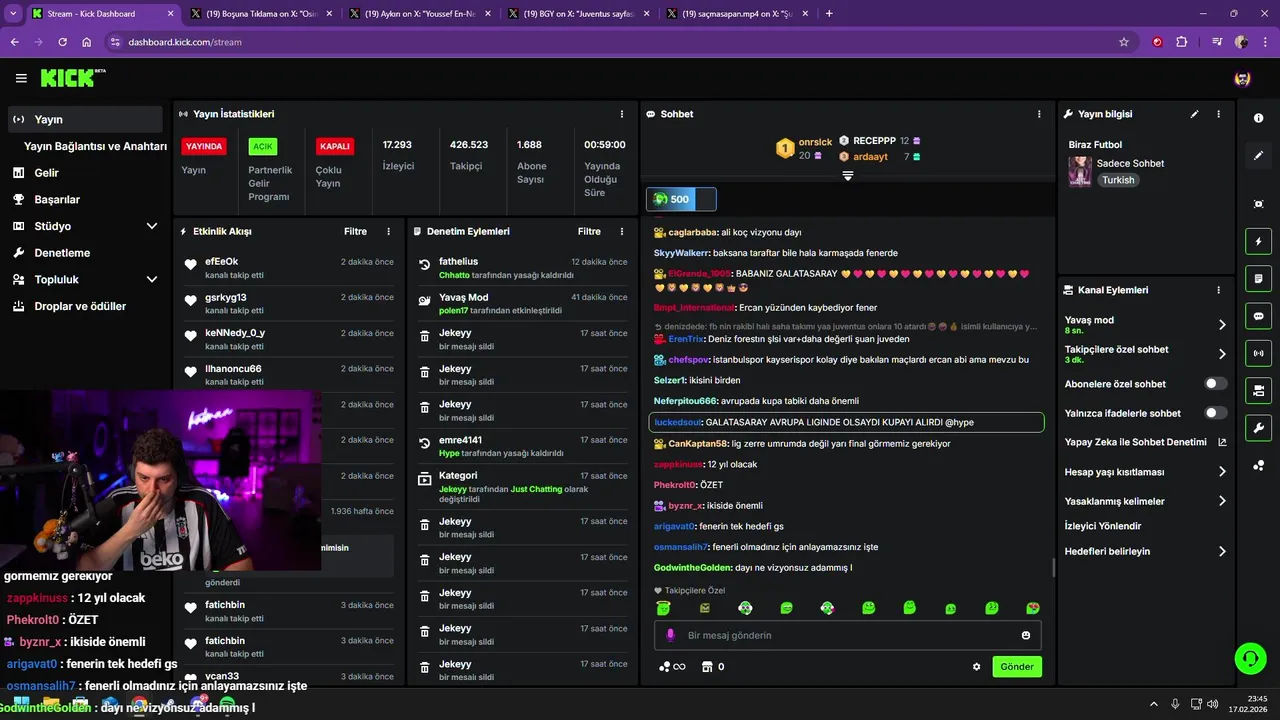
Task: Toggle the broadcast signal widget in the right rail
Action: click(1258, 353)
